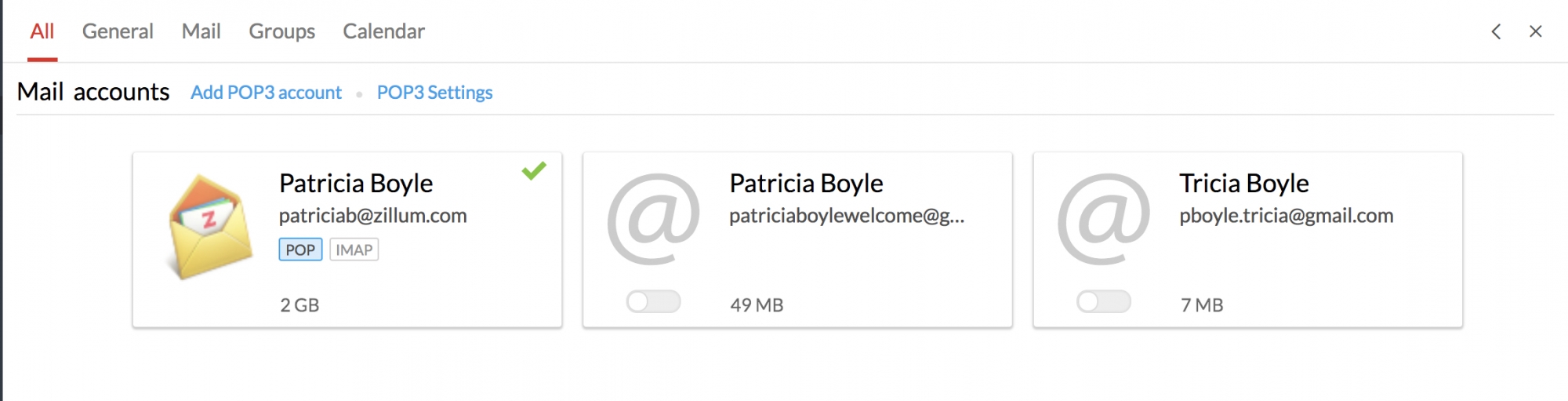Enable the patriciaboylewelcome account toggle
Screen dimensions: 1568x401
[653, 301]
